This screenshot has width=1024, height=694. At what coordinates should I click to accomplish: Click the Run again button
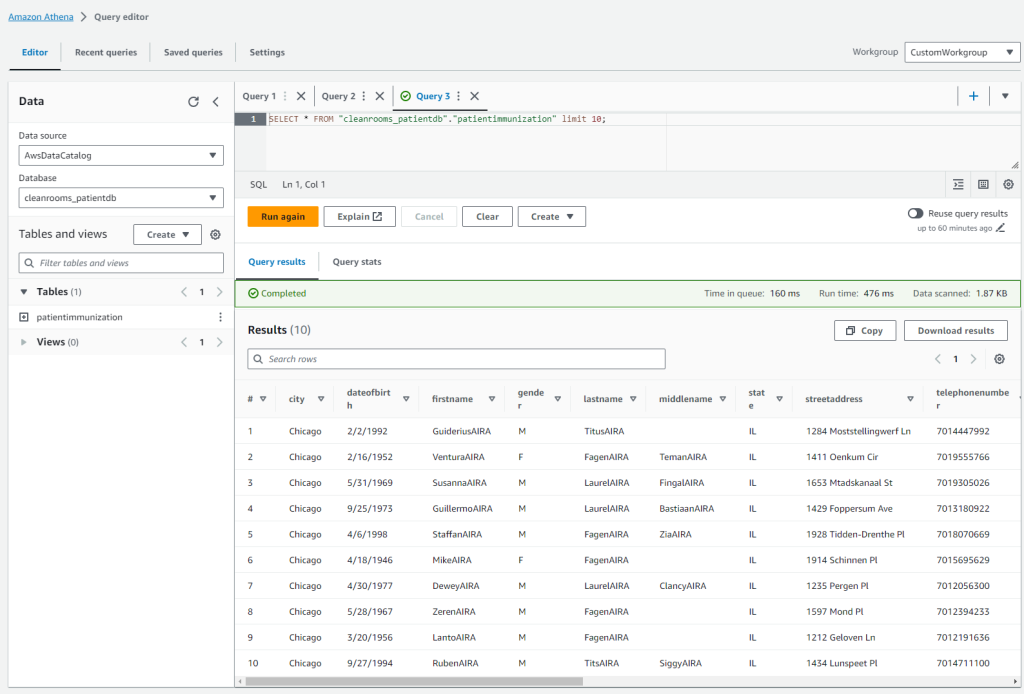click(283, 217)
